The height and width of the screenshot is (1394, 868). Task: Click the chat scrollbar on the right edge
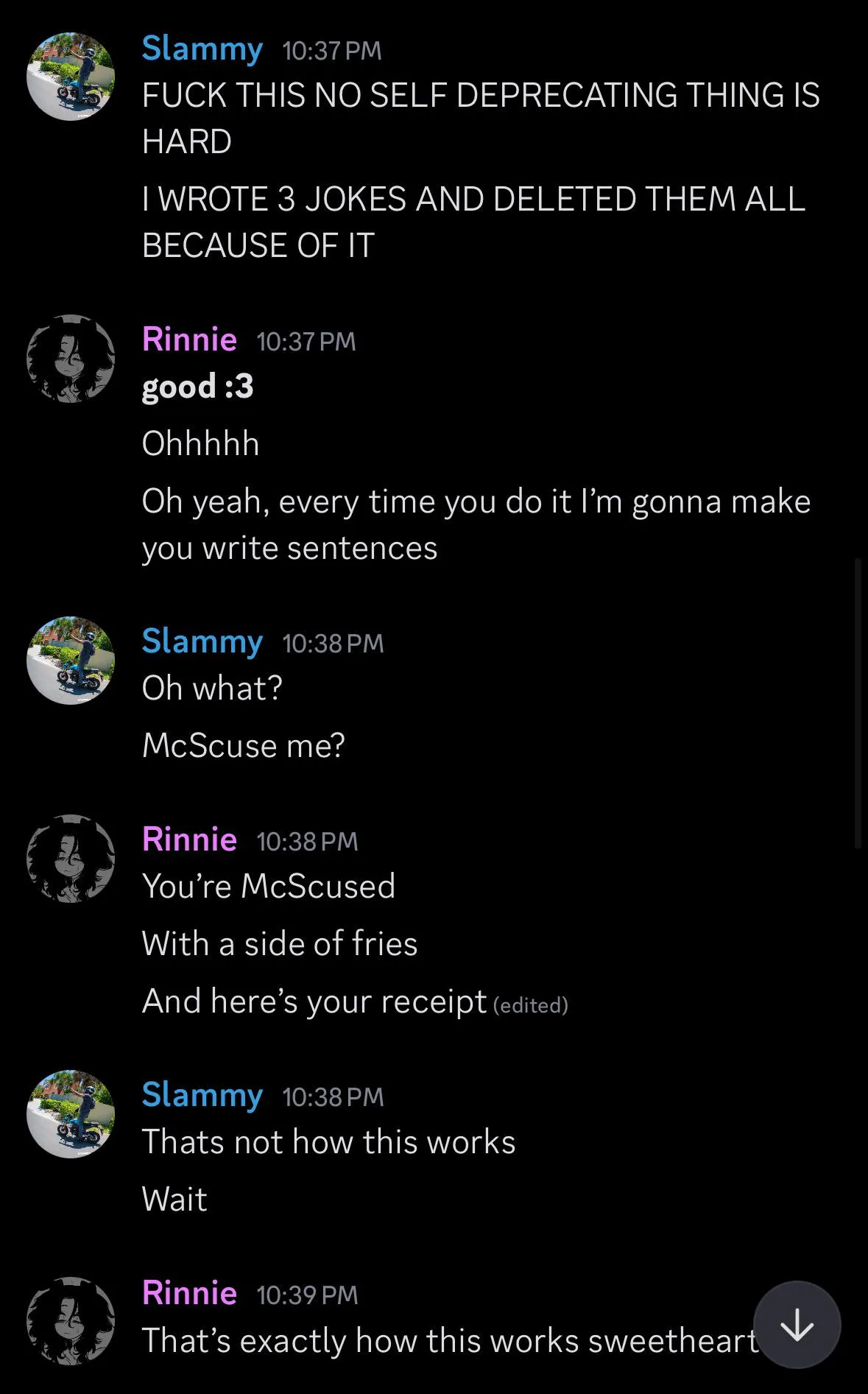[x=858, y=703]
